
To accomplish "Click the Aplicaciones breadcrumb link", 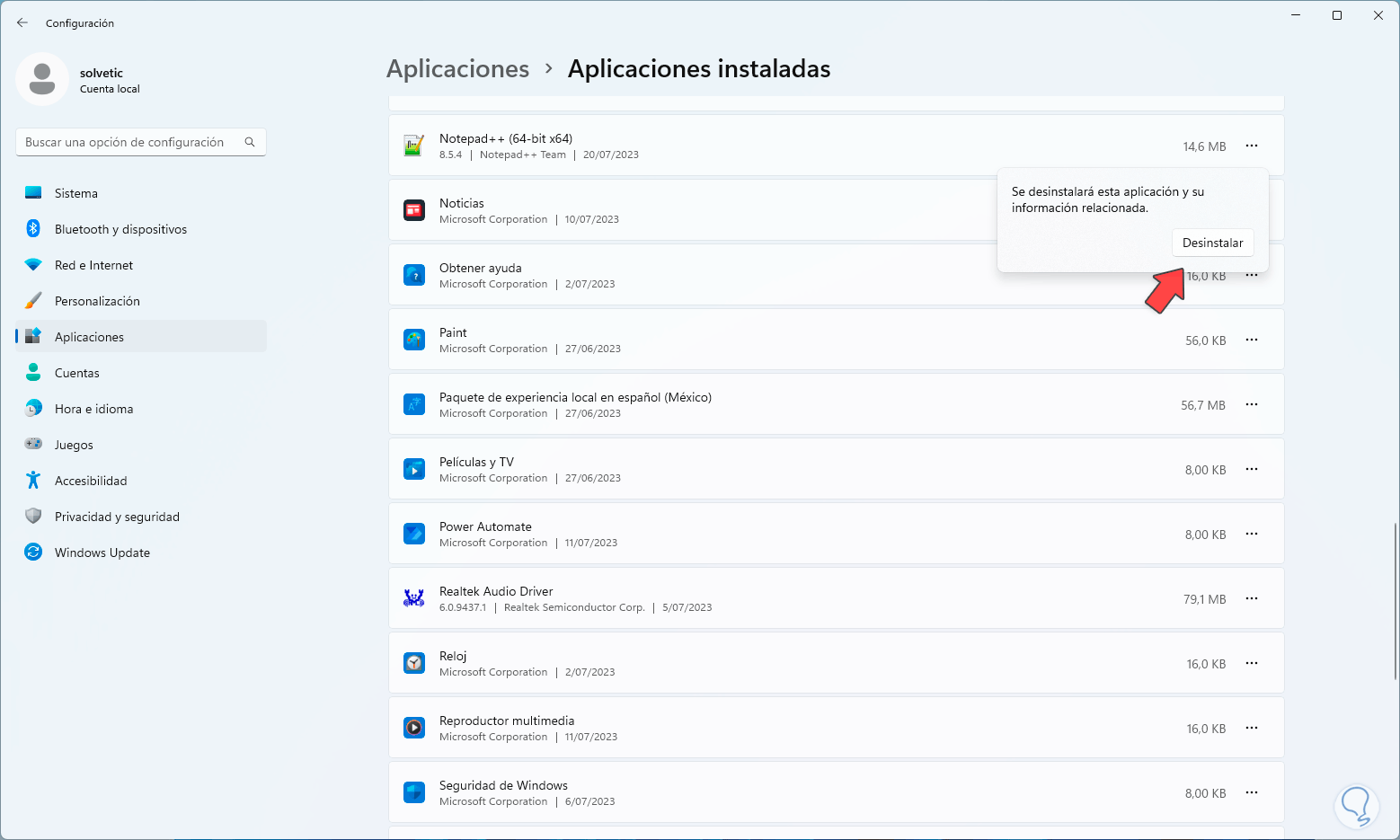I will 457,69.
